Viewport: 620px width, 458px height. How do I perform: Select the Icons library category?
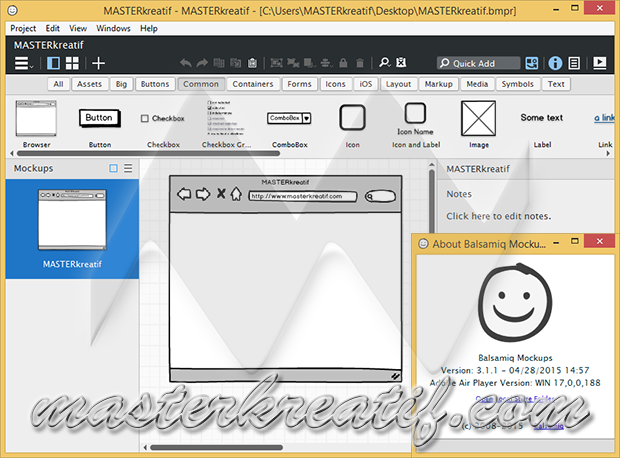click(335, 84)
